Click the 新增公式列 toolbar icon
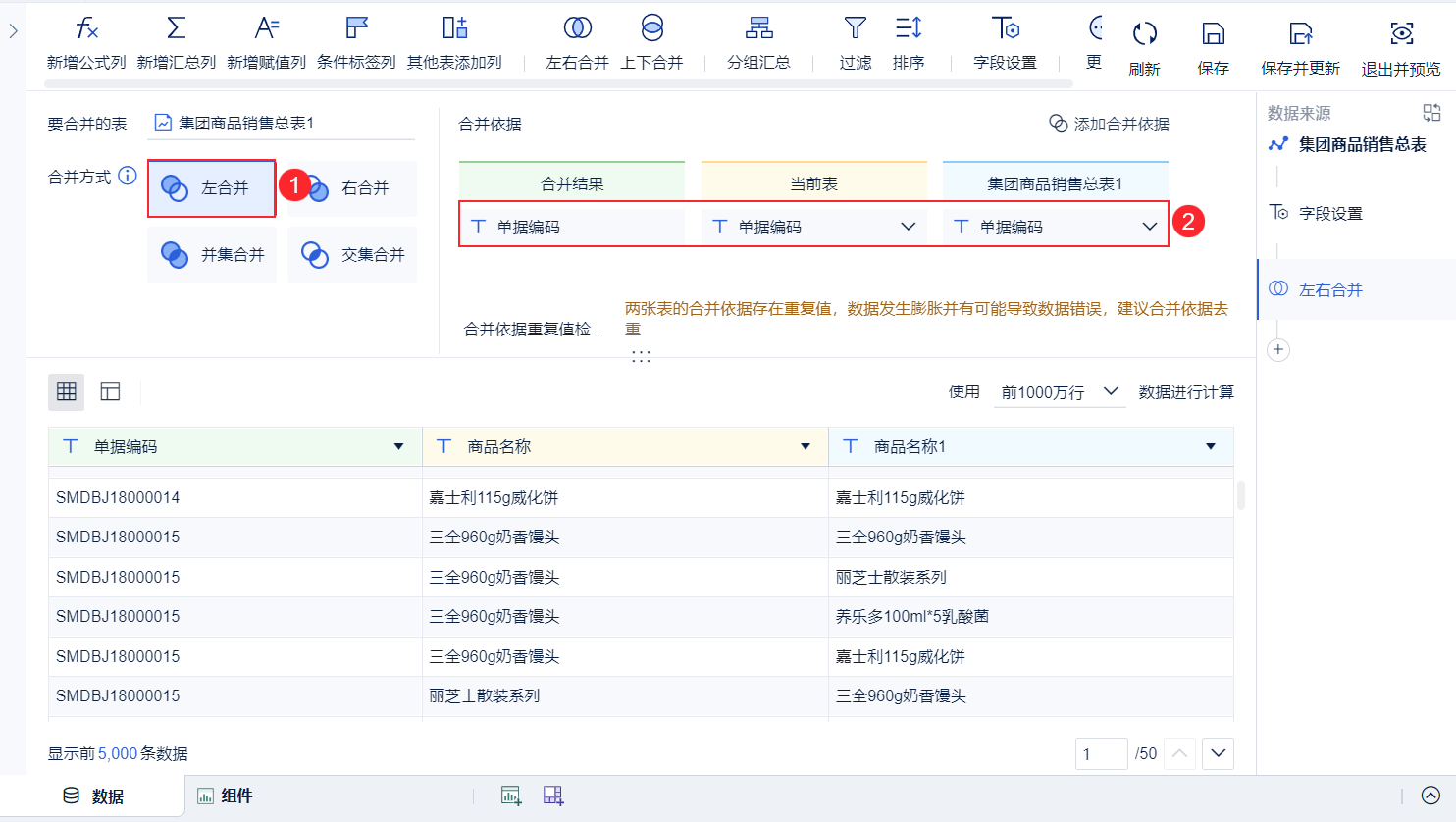 (86, 43)
